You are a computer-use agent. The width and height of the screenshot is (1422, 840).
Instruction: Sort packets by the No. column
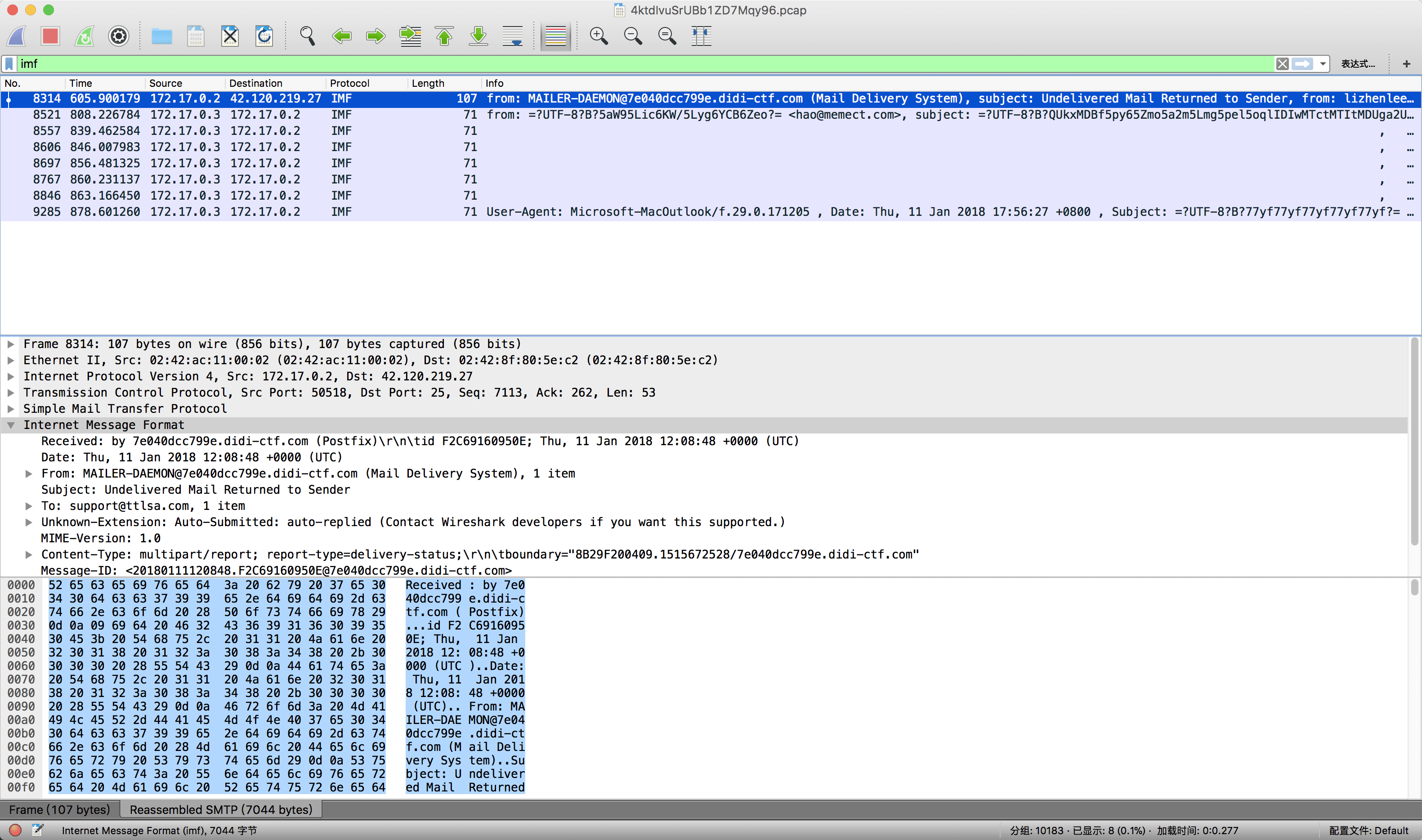pos(33,83)
